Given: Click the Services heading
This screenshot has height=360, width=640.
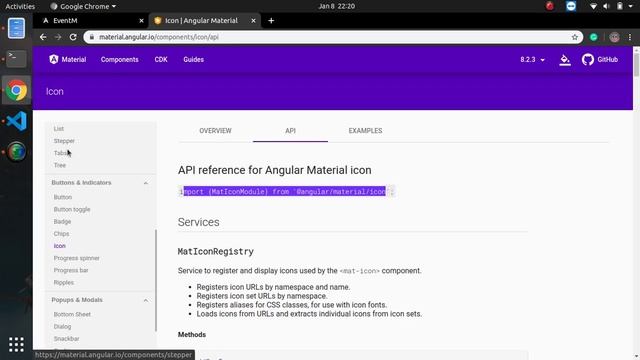Looking at the screenshot, I should [x=198, y=222].
